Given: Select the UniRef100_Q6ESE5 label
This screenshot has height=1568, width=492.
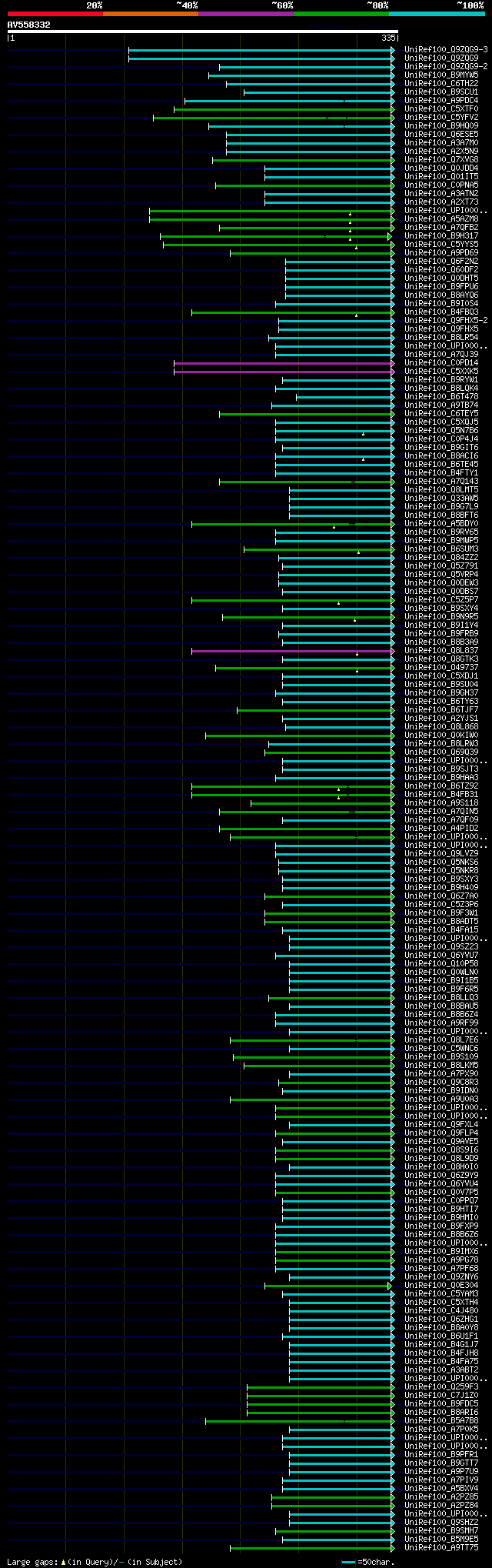Looking at the screenshot, I should (442, 134).
